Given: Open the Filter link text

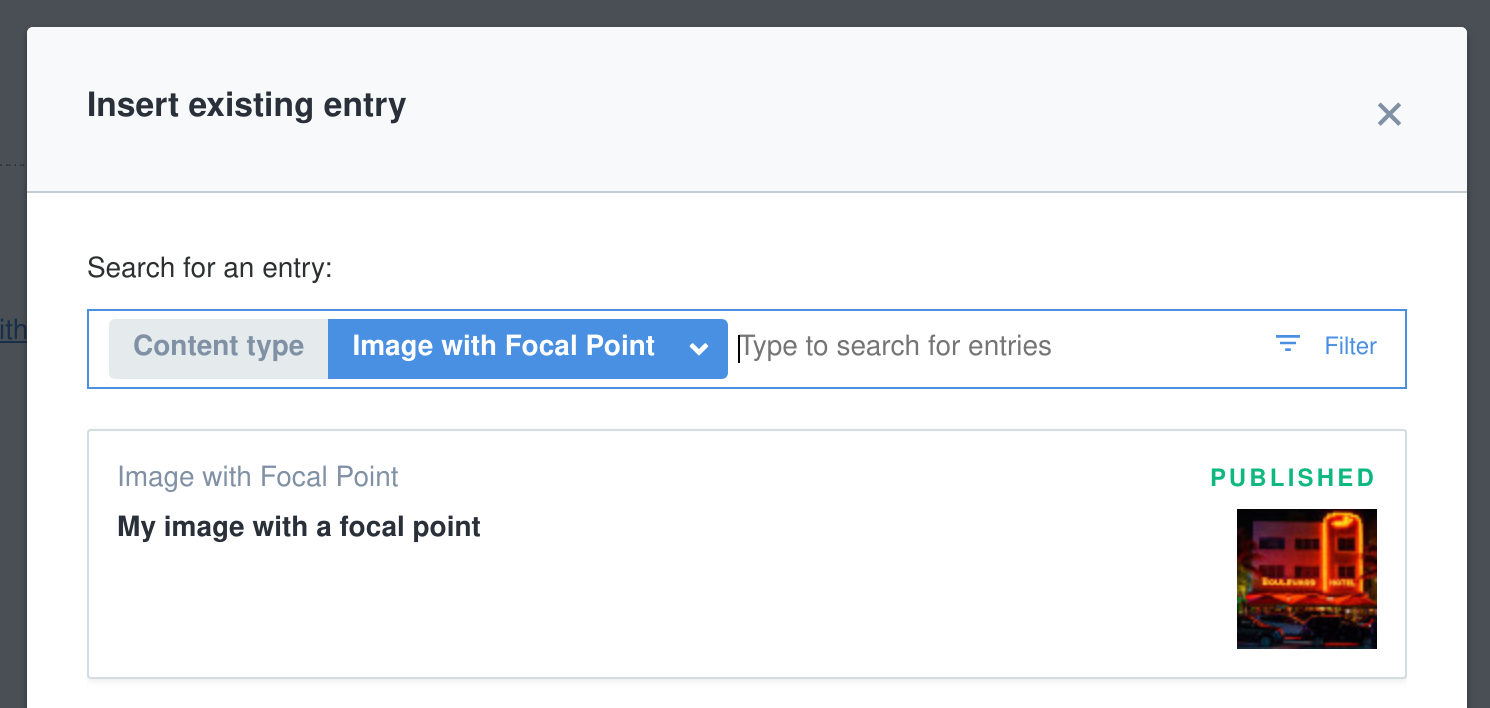Looking at the screenshot, I should pos(1350,346).
